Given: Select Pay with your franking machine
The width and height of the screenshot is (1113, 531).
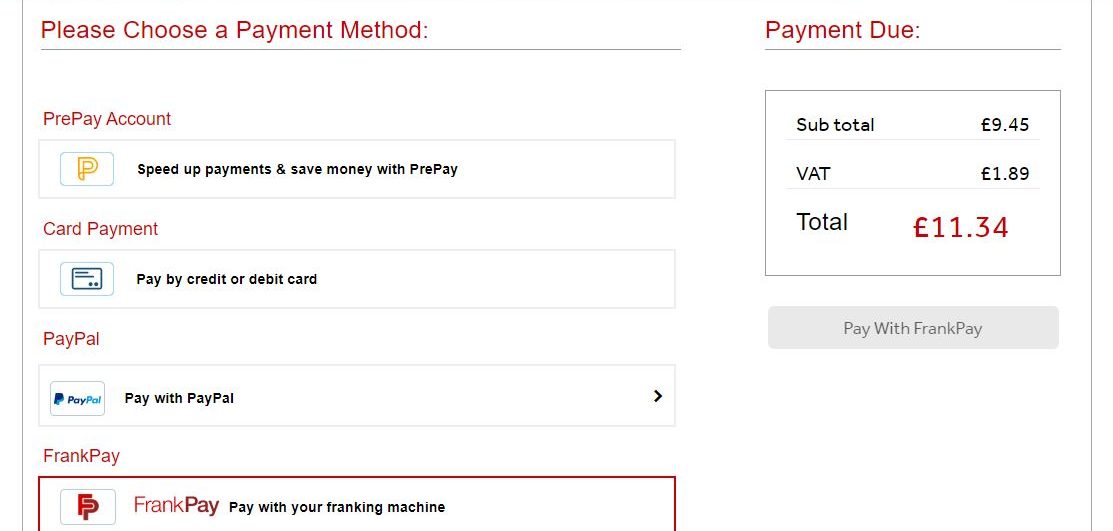Looking at the screenshot, I should point(357,504).
